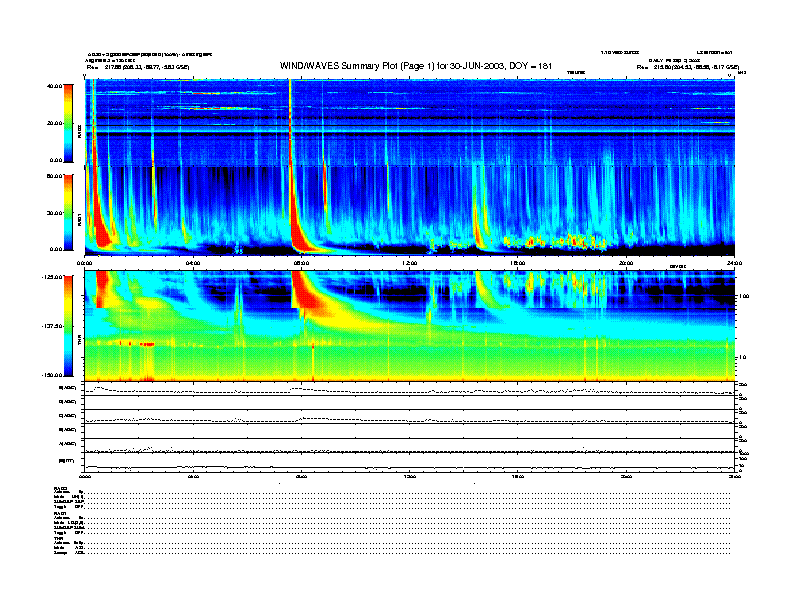Click the RAD2 vertical axis label
This screenshot has width=792, height=612.
(79, 132)
